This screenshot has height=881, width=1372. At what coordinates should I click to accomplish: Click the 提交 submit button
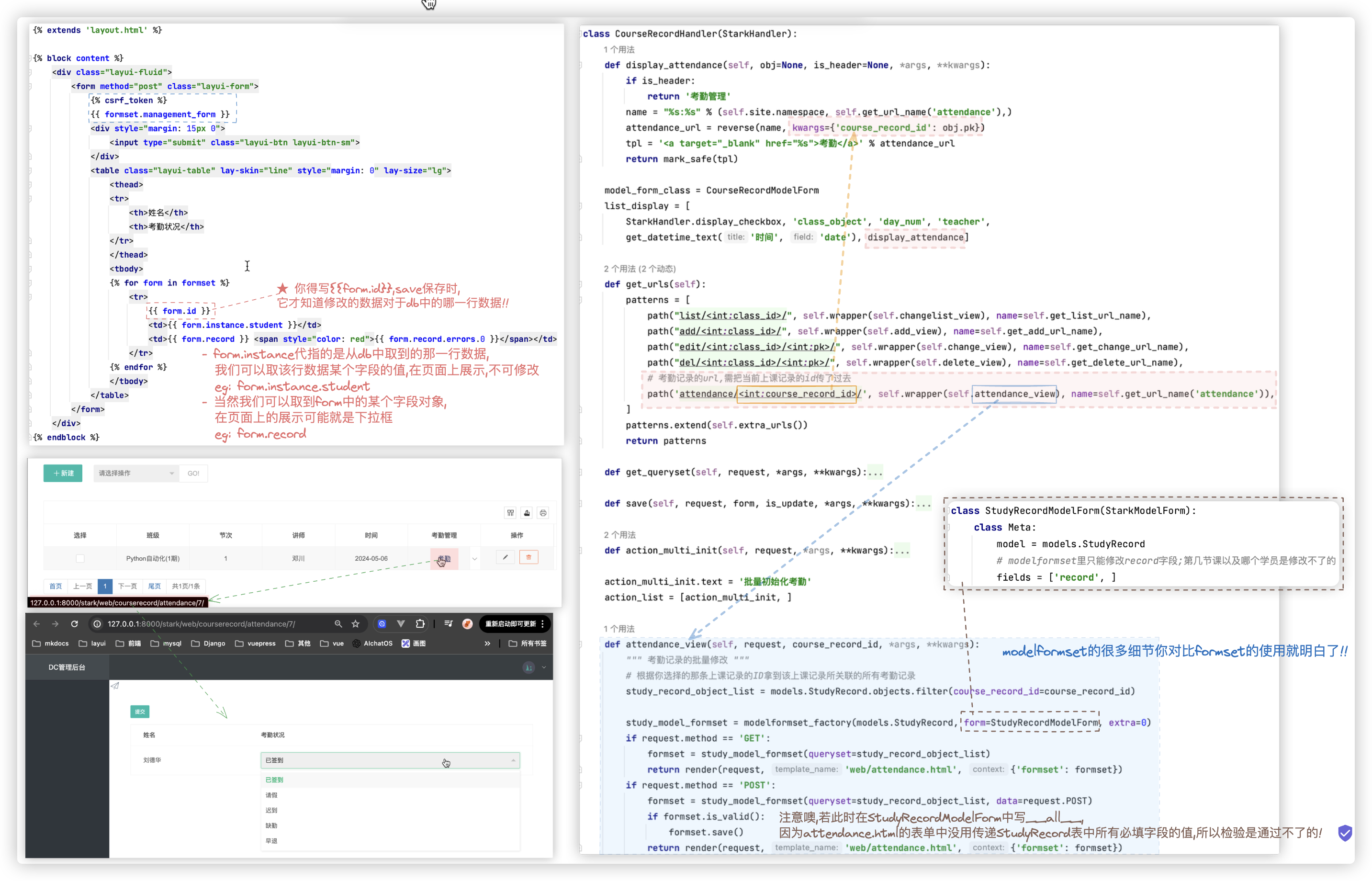click(140, 712)
